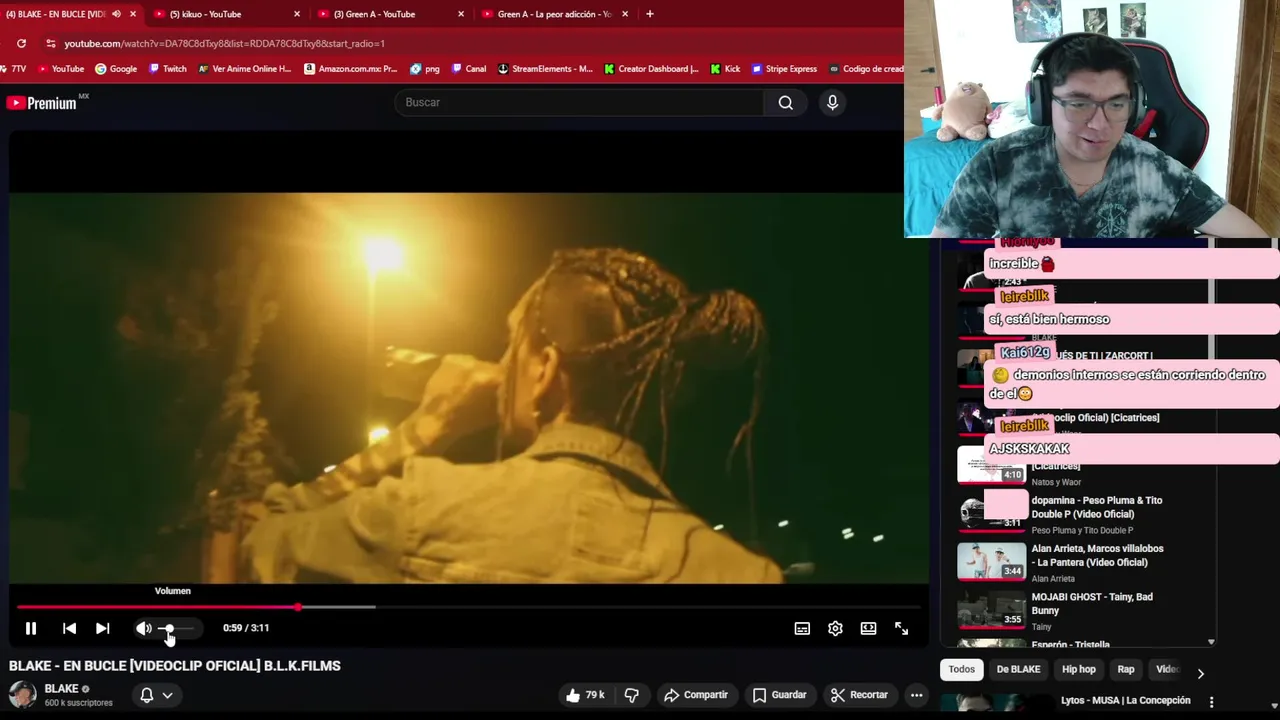Open the Kick bookmark

[x=725, y=69]
